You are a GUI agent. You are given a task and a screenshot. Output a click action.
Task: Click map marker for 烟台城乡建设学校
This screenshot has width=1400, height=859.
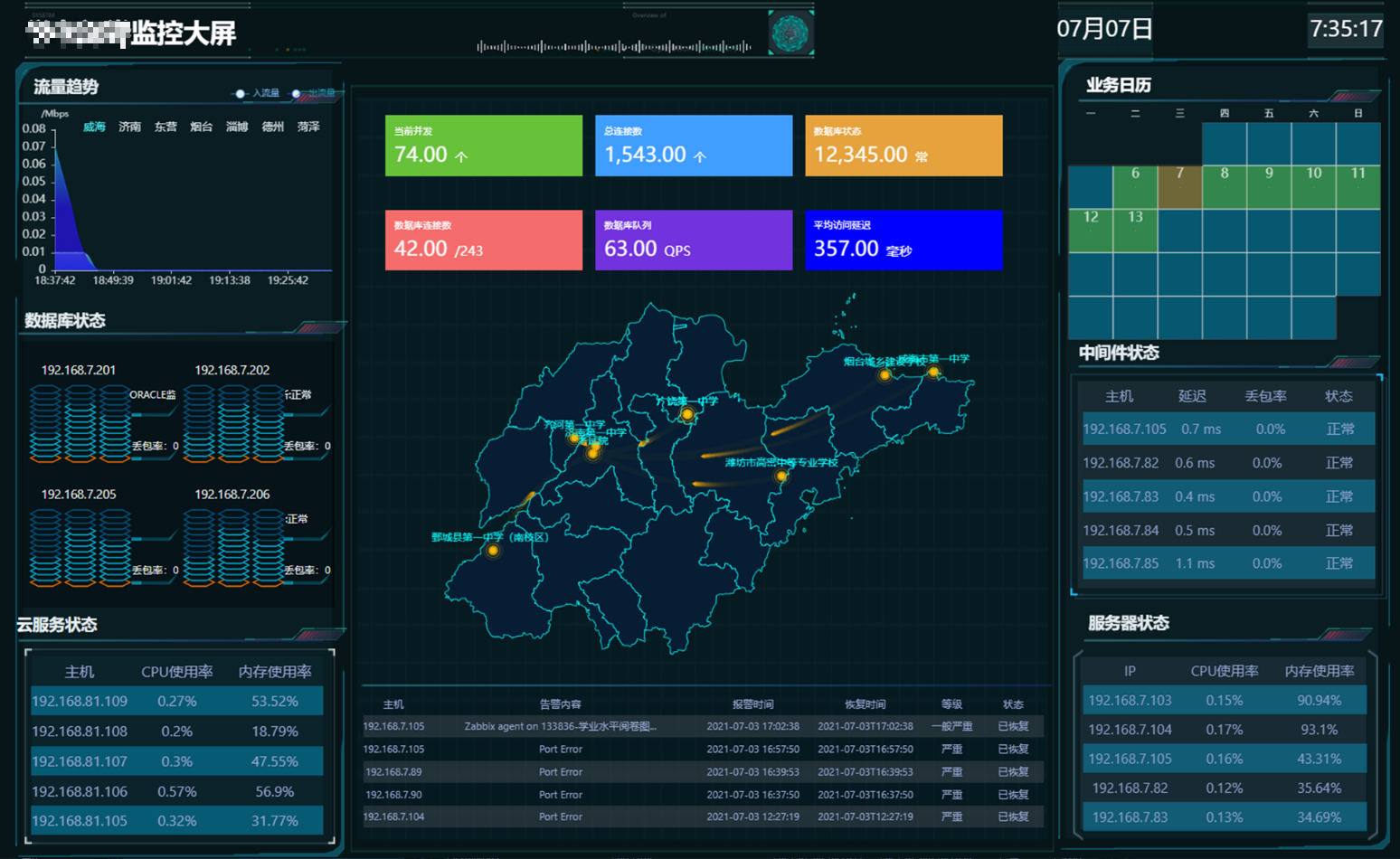pos(885,374)
